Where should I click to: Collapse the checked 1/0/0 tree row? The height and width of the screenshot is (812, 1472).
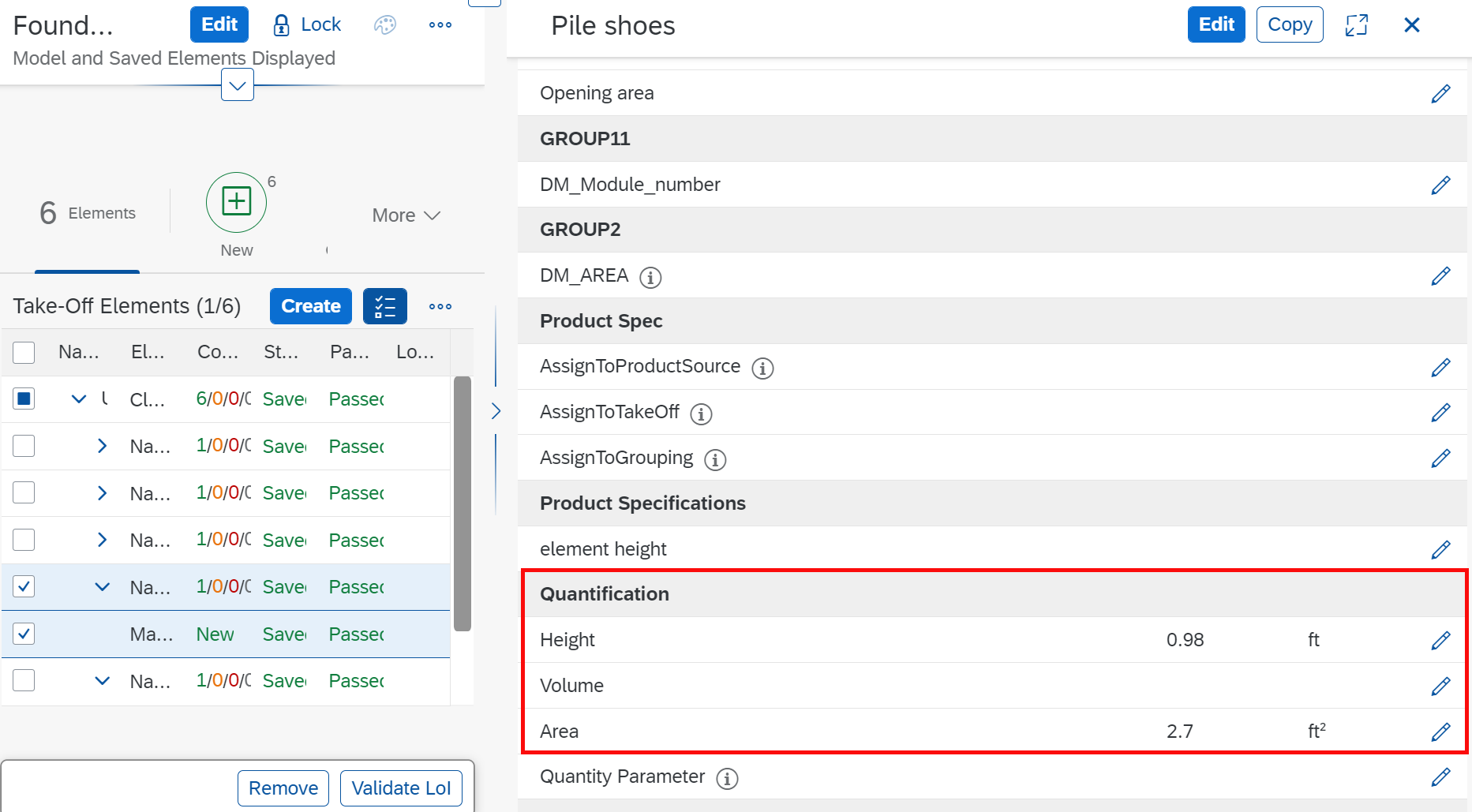tap(102, 587)
